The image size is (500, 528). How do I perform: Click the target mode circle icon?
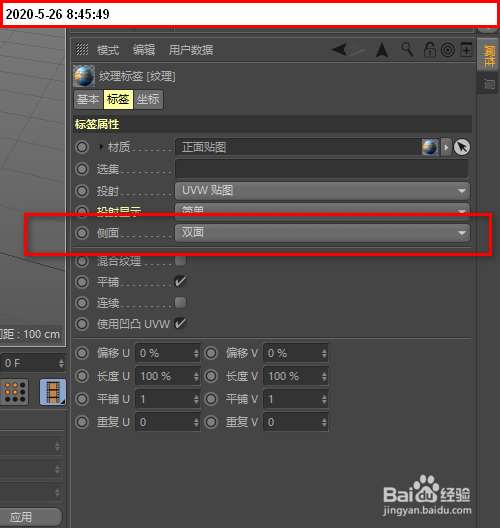(x=448, y=51)
